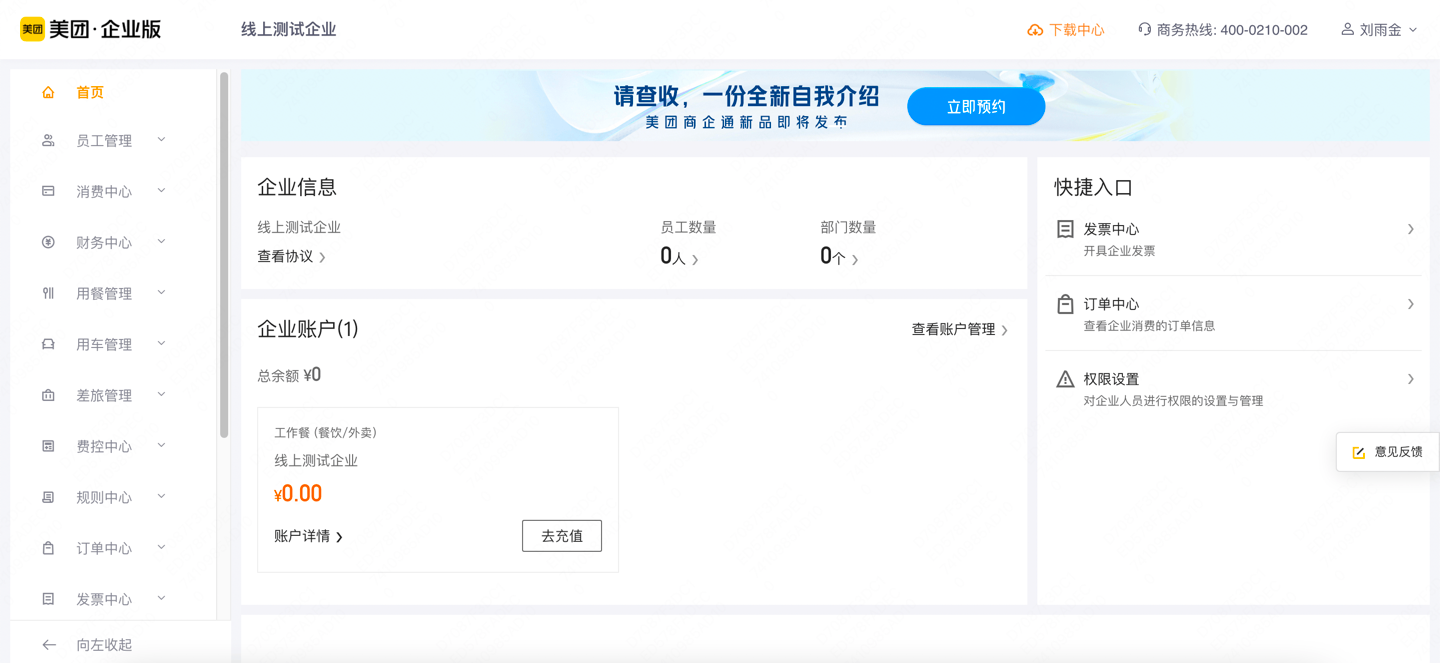Click the user avatar icon near 刘雨金
Viewport: 1440px width, 663px height.
click(x=1347, y=29)
